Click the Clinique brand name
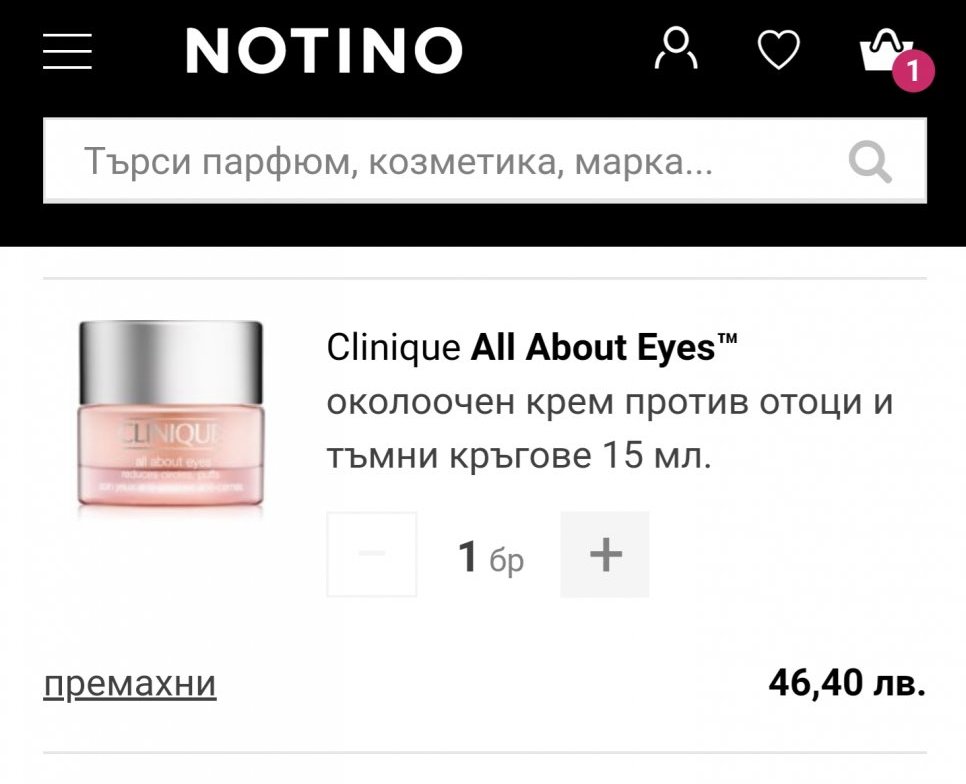Image resolution: width=966 pixels, height=784 pixels. tap(393, 348)
